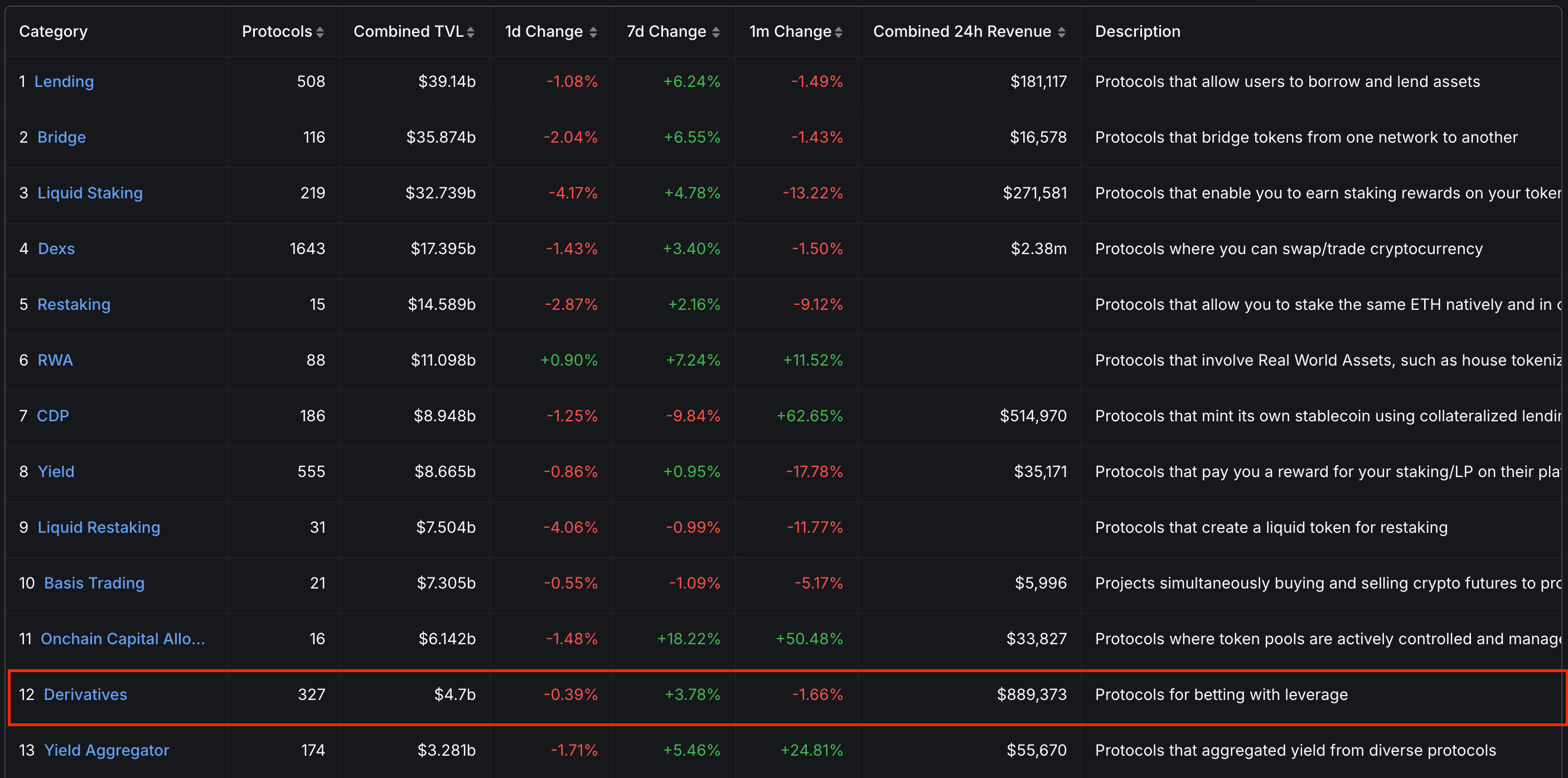Open the Lending category page
Image resolution: width=1568 pixels, height=778 pixels.
click(x=65, y=81)
